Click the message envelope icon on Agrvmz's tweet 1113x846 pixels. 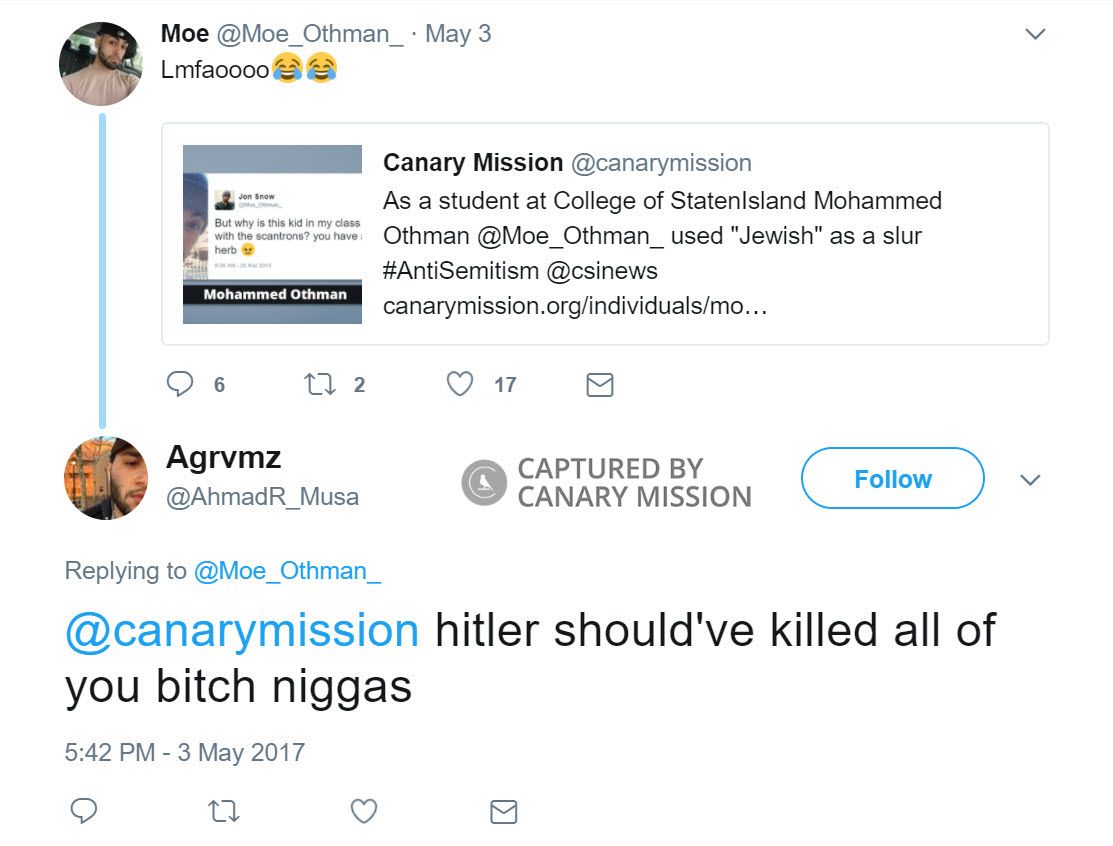[x=504, y=812]
